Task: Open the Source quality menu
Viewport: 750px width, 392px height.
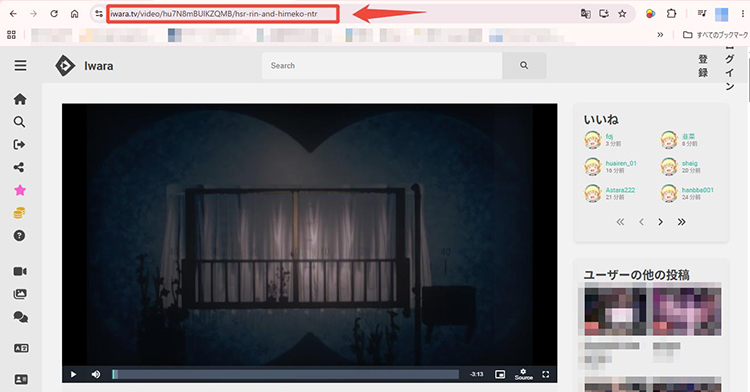Action: click(523, 374)
